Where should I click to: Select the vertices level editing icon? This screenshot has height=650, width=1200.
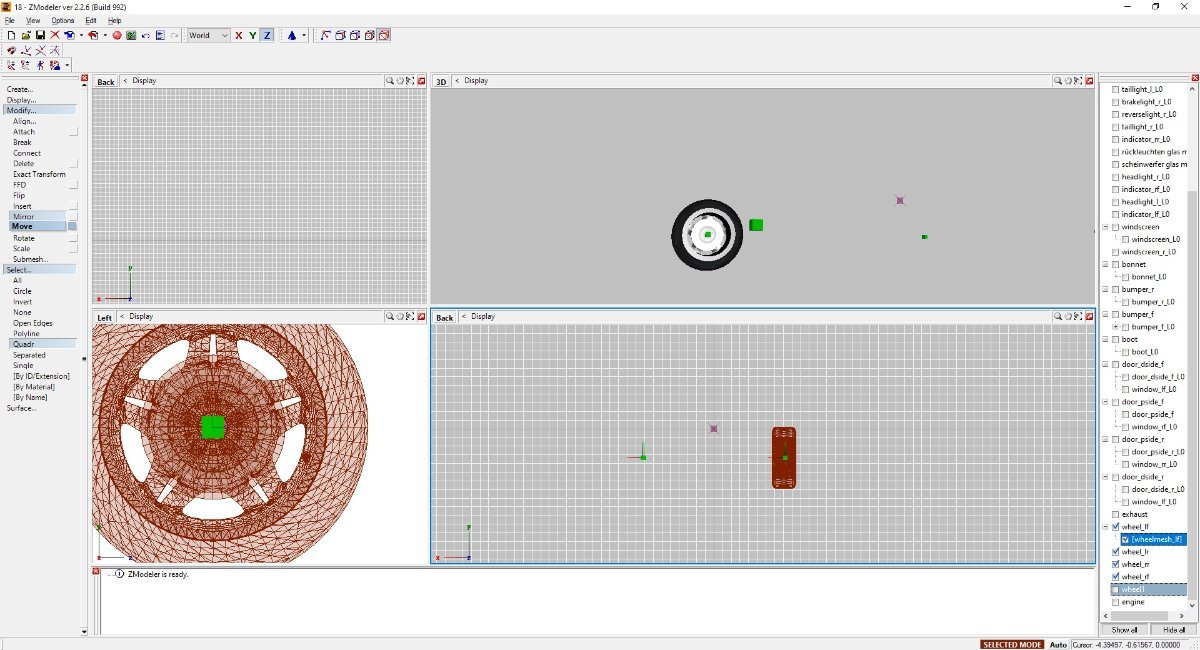(325, 35)
